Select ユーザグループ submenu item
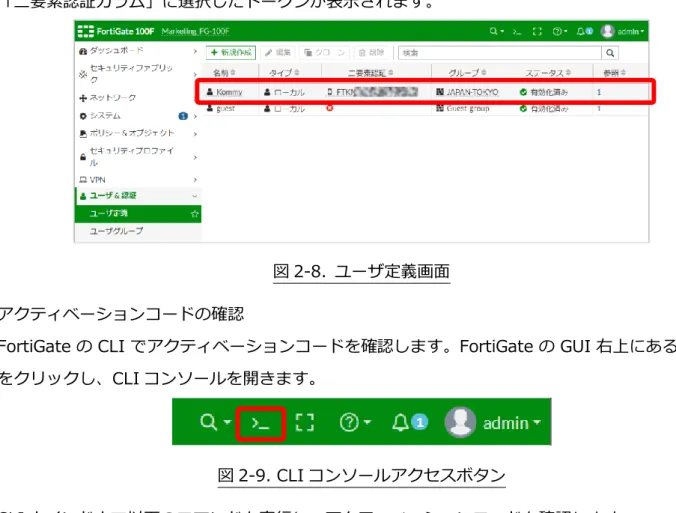The width and height of the screenshot is (676, 513). (x=116, y=231)
